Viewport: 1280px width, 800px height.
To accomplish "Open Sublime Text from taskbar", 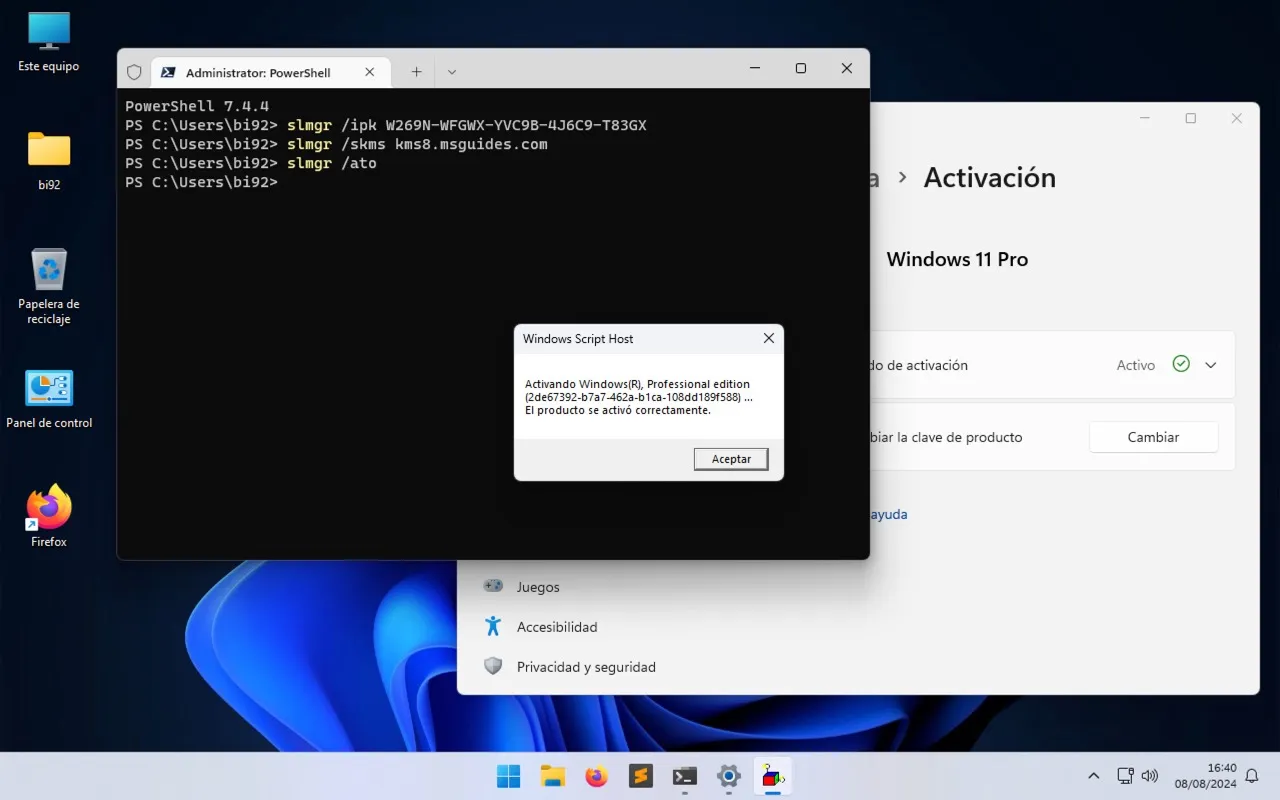I will click(641, 776).
